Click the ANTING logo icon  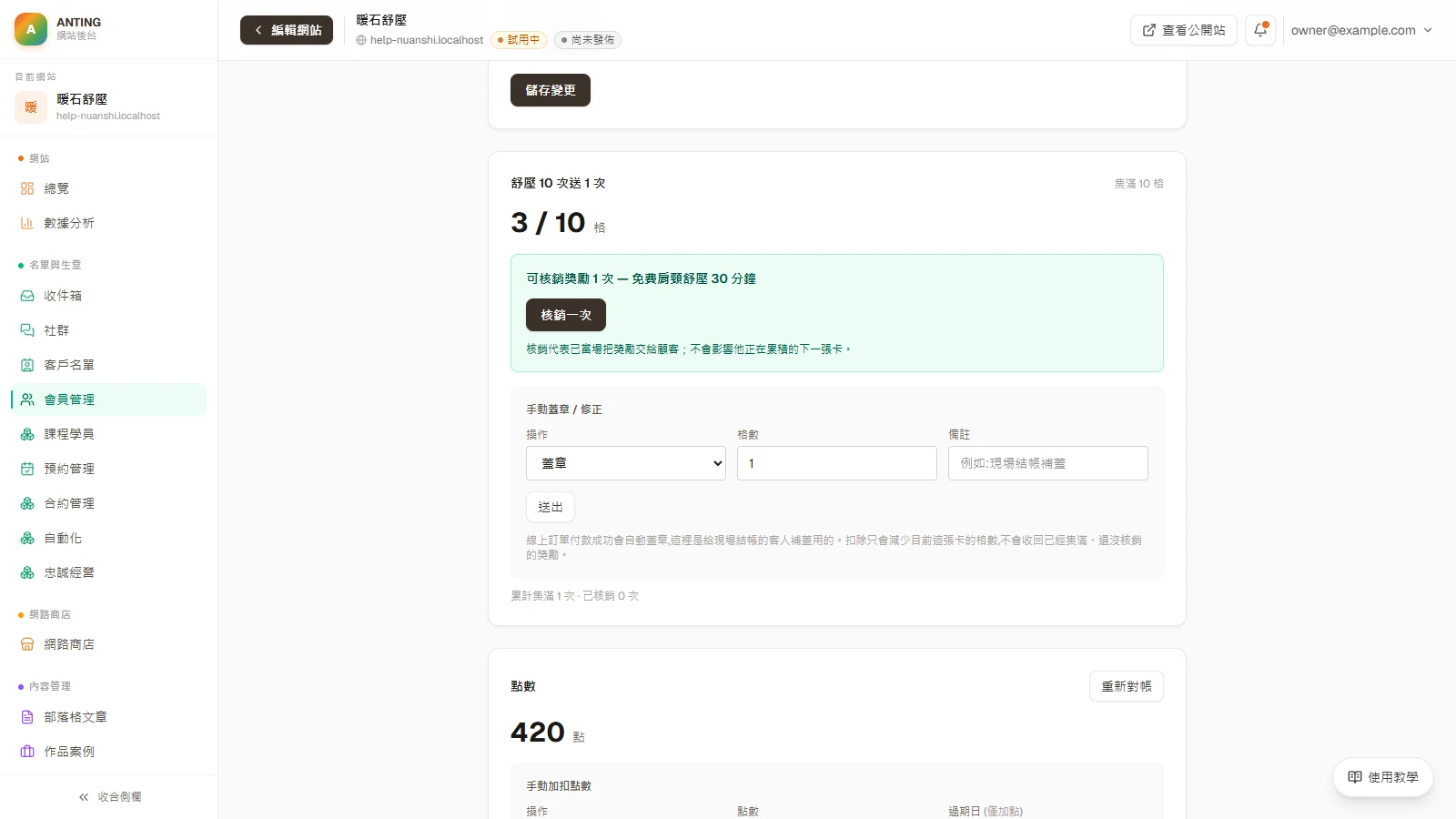point(31,29)
